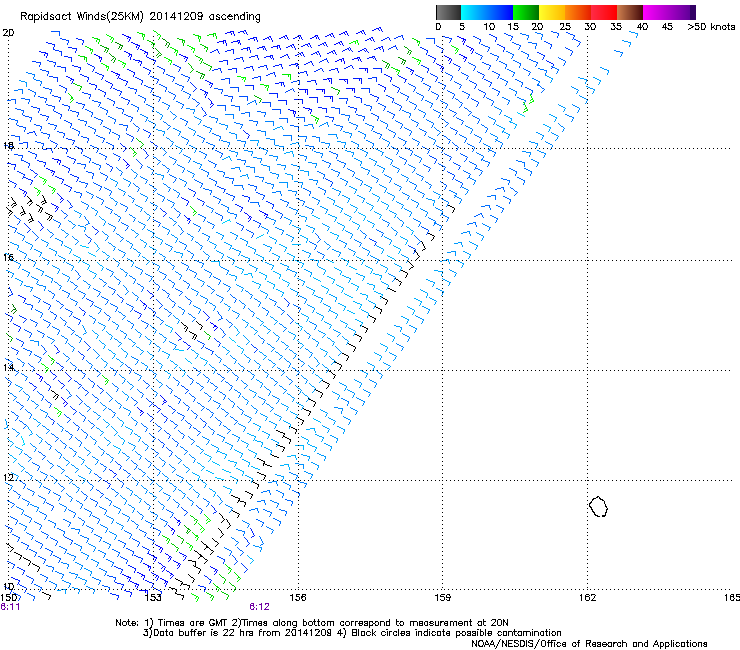Image resolution: width=740 pixels, height=650 pixels.
Task: Click the longitude label 156
Action: (298, 598)
